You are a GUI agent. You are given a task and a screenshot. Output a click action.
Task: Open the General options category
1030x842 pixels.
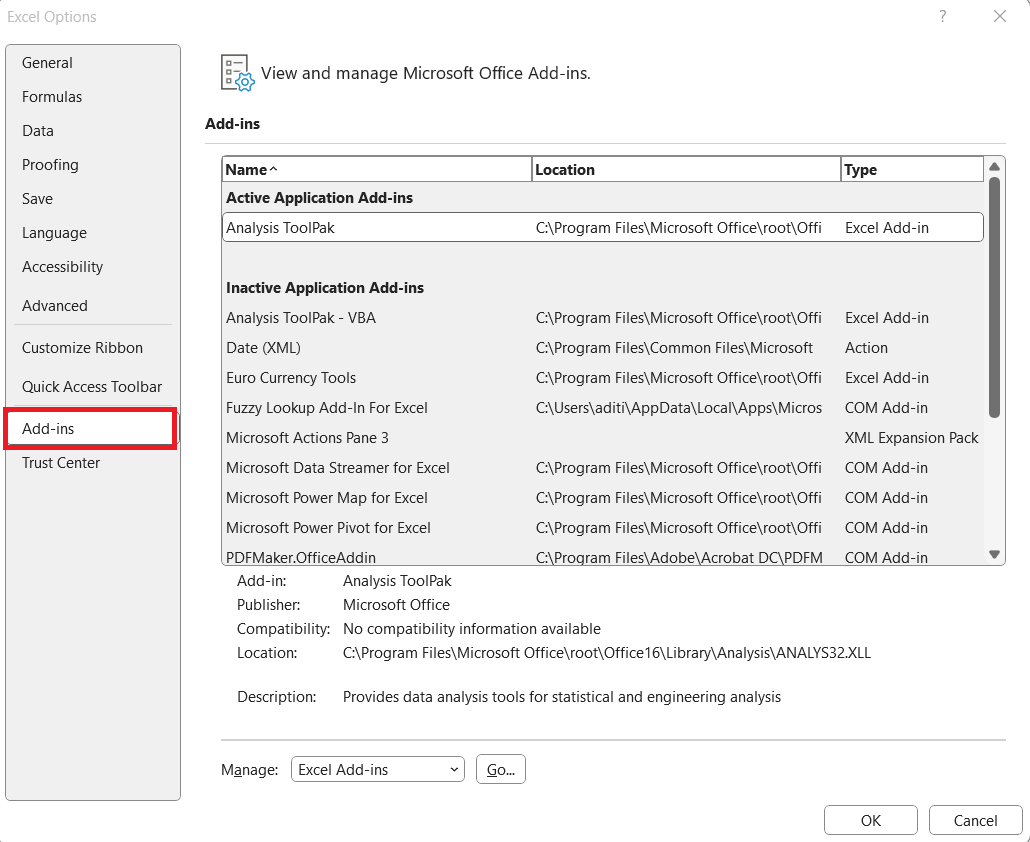tap(92, 62)
